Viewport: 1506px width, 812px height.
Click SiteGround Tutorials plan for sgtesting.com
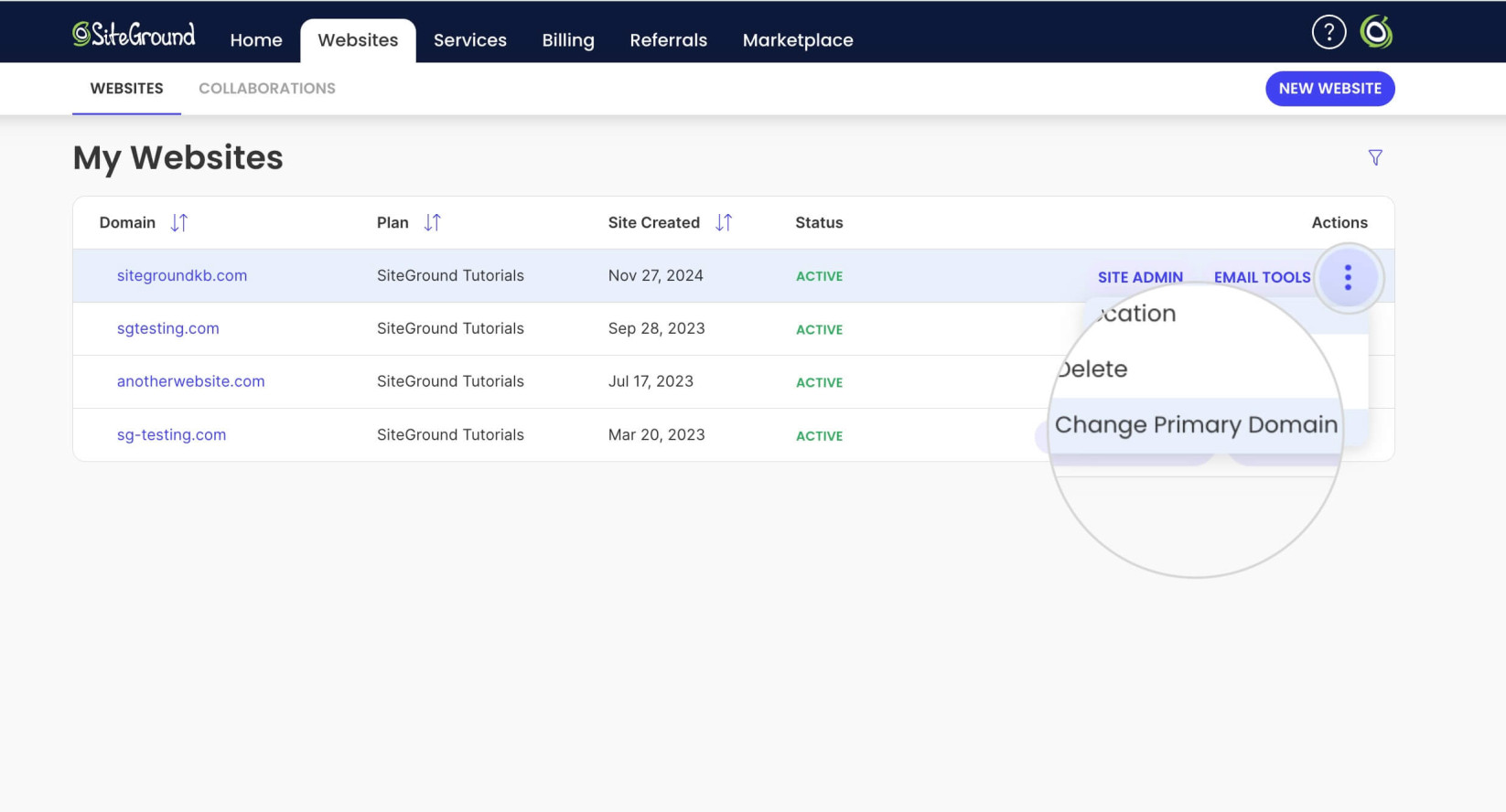450,328
